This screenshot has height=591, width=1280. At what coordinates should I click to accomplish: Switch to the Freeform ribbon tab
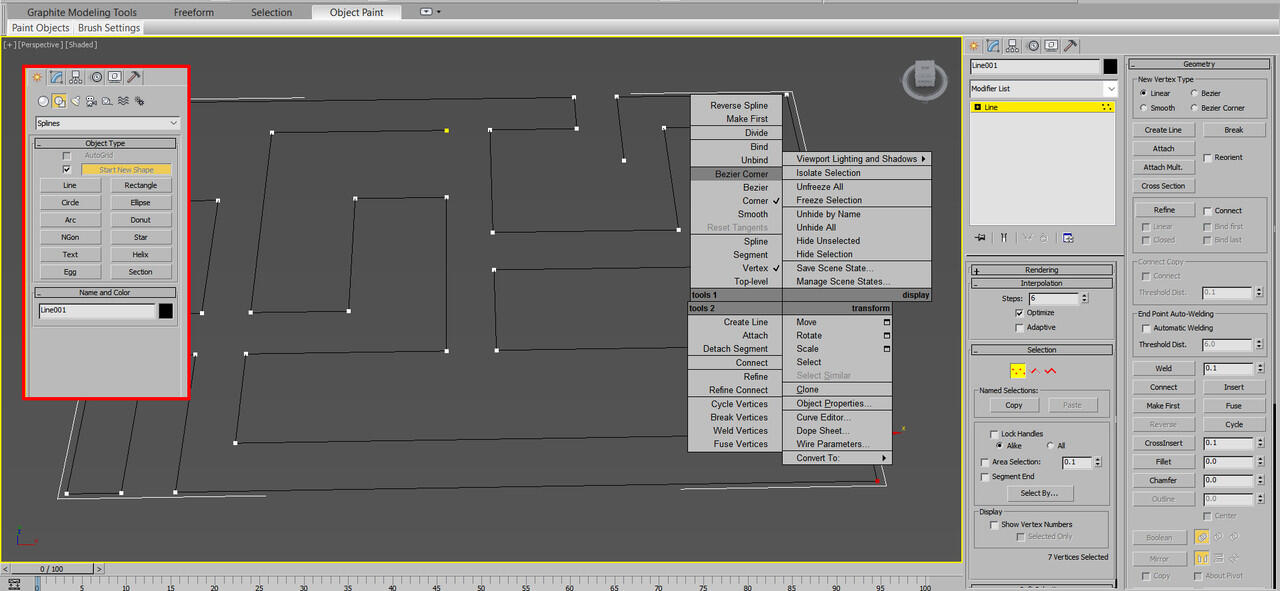(192, 12)
